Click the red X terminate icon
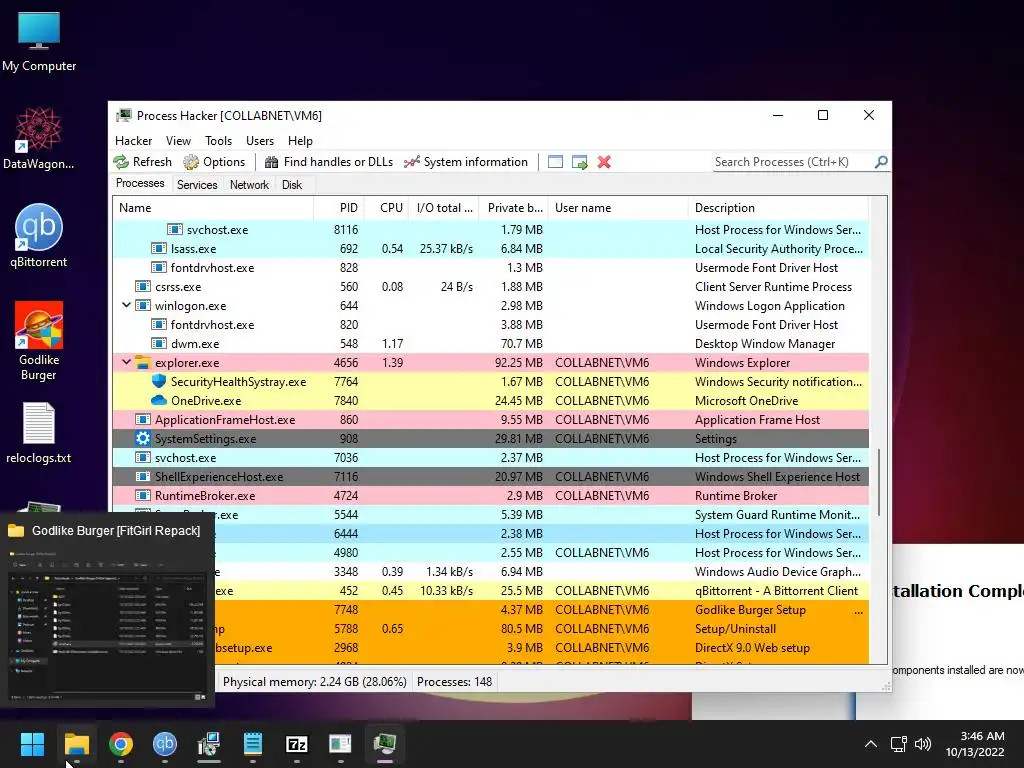This screenshot has width=1024, height=768. click(604, 162)
